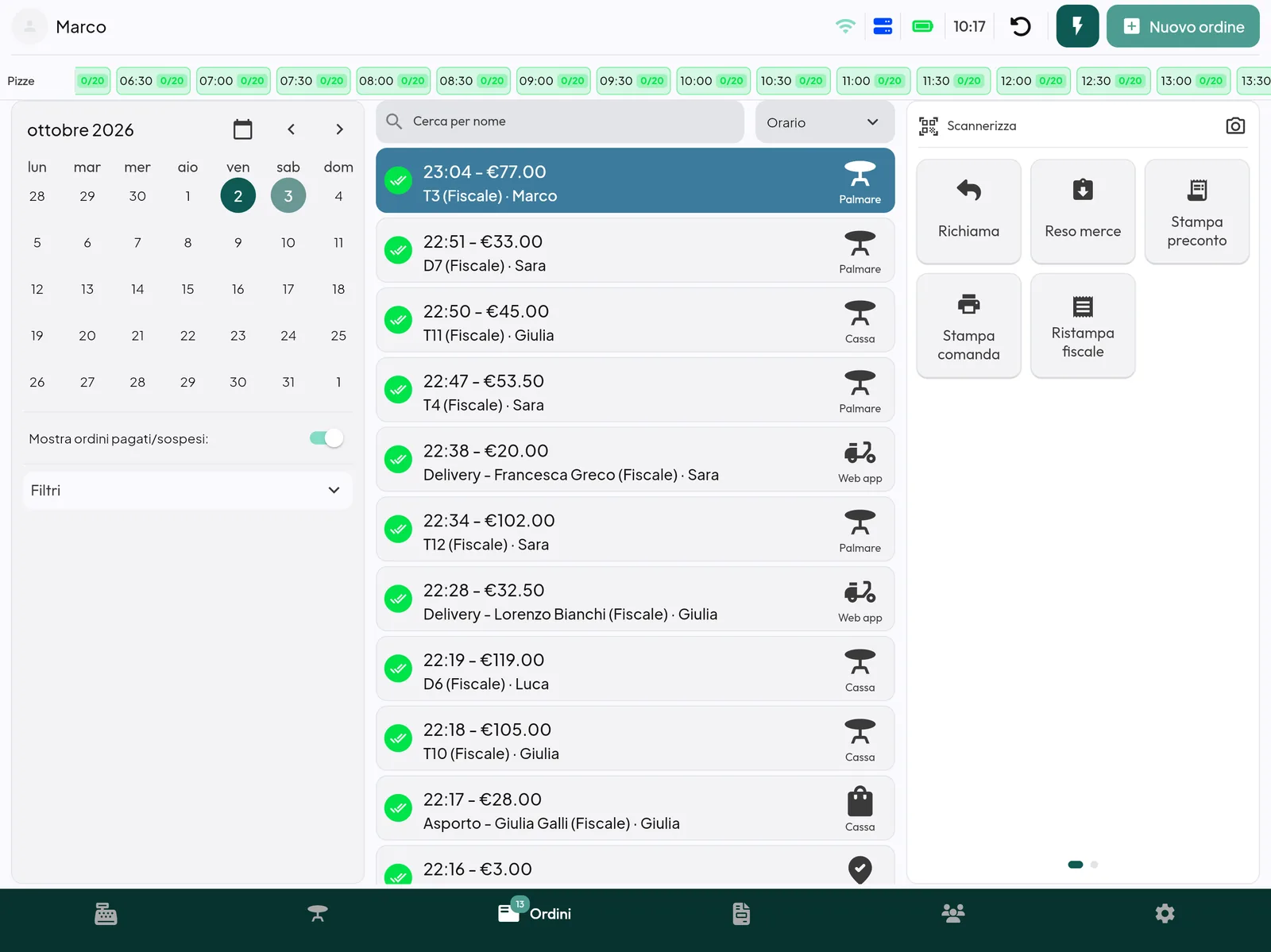Viewport: 1271px width, 952px height.
Task: Select the 10:00 pizza time slot
Action: coord(713,81)
